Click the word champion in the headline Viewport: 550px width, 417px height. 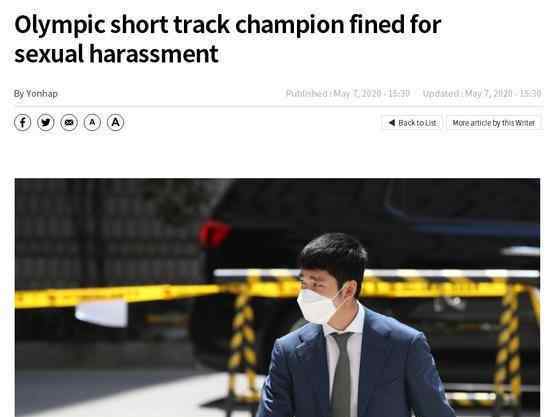289,26
